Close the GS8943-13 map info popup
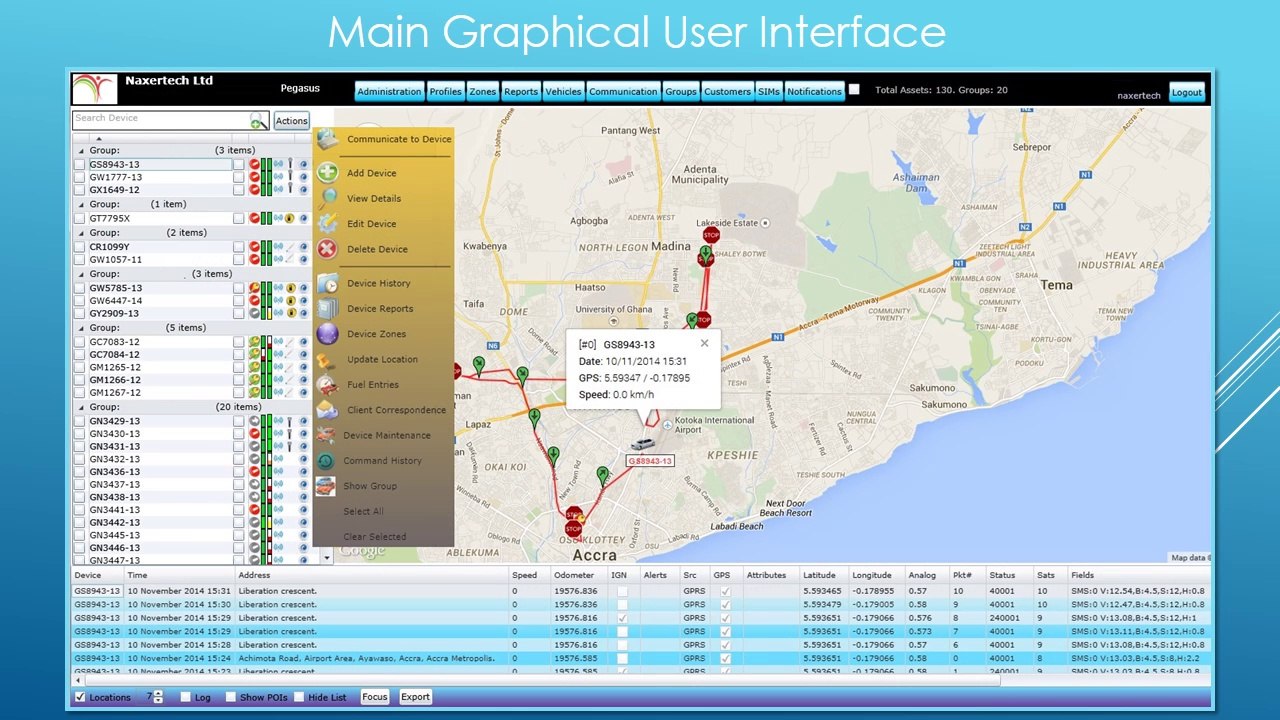The image size is (1280, 720). (704, 343)
